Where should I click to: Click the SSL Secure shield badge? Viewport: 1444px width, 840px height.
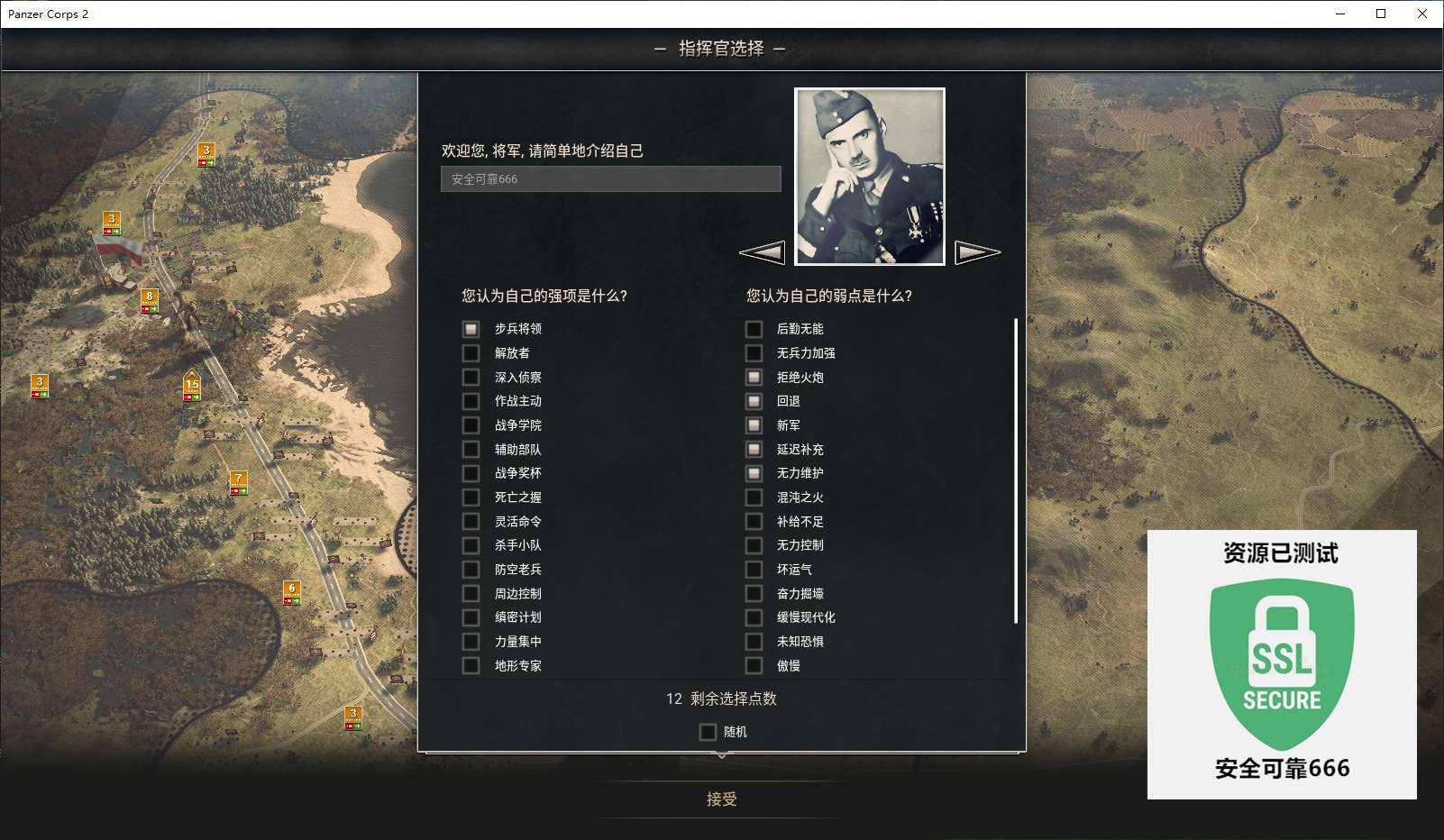(x=1282, y=664)
